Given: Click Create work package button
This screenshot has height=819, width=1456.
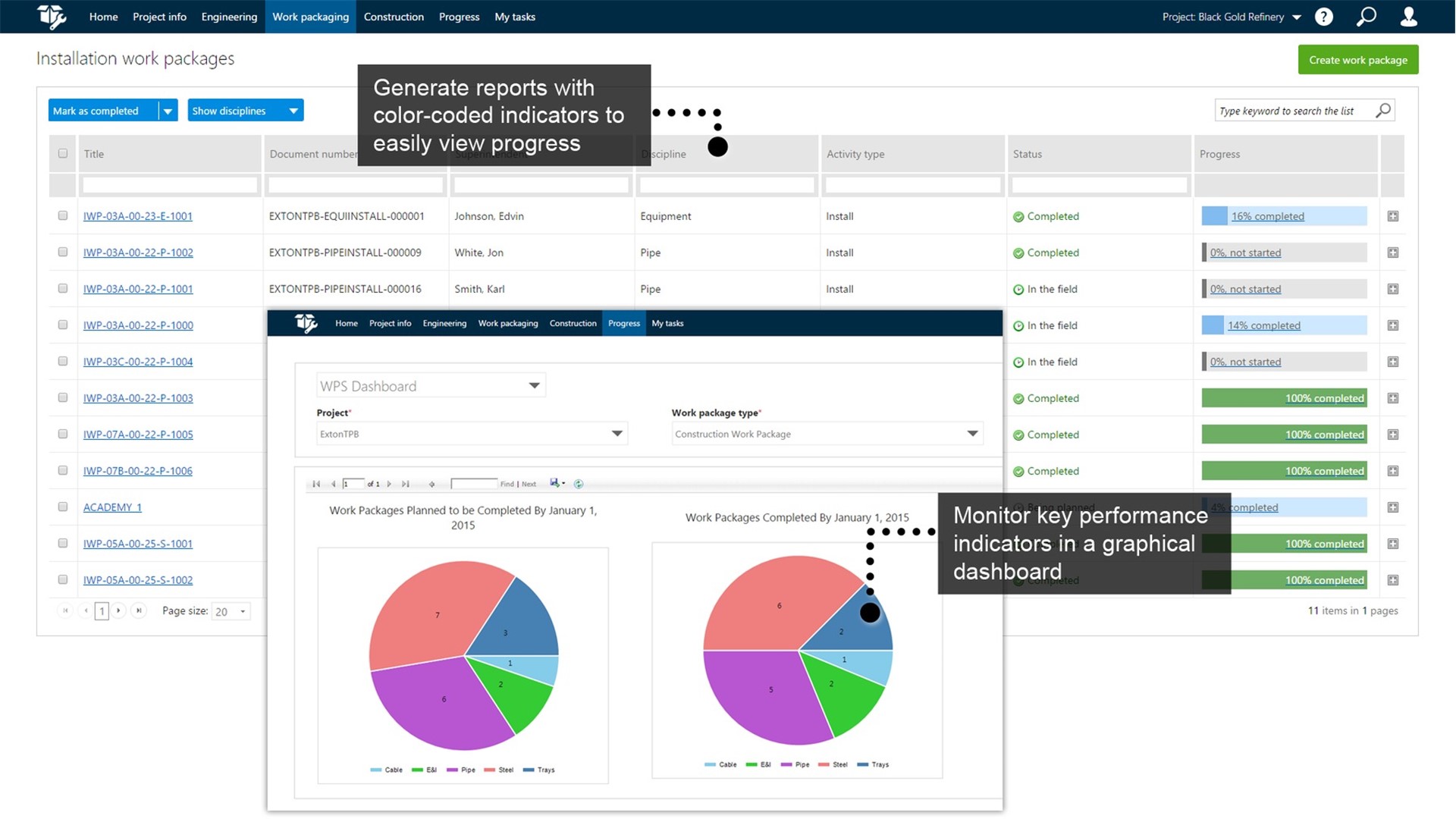Looking at the screenshot, I should point(1357,60).
